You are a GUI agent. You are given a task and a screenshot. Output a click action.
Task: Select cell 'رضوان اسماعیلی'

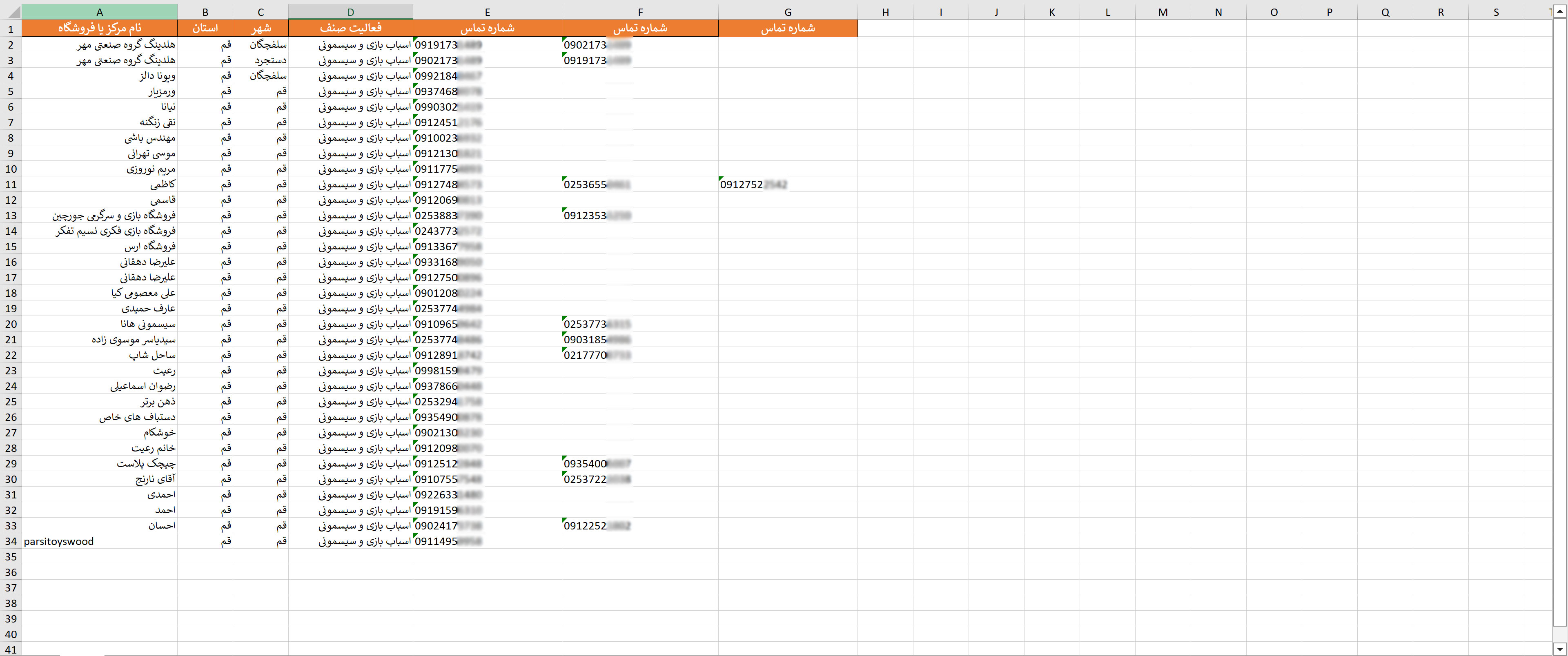(99, 386)
